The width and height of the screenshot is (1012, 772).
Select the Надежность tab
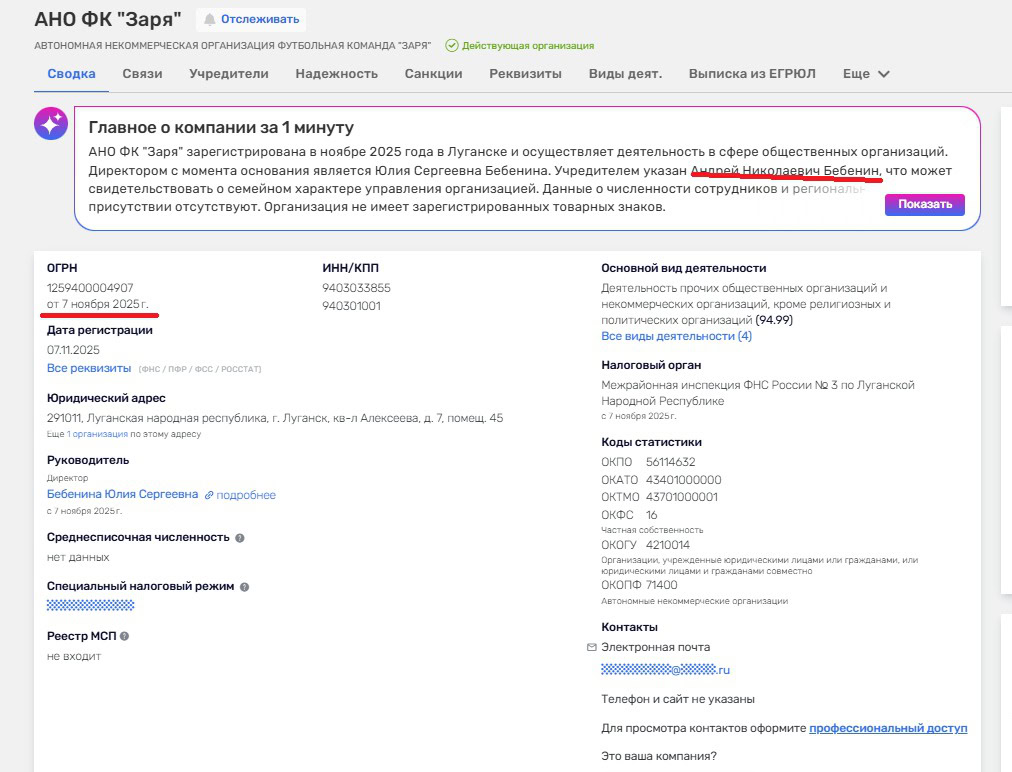[x=336, y=74]
